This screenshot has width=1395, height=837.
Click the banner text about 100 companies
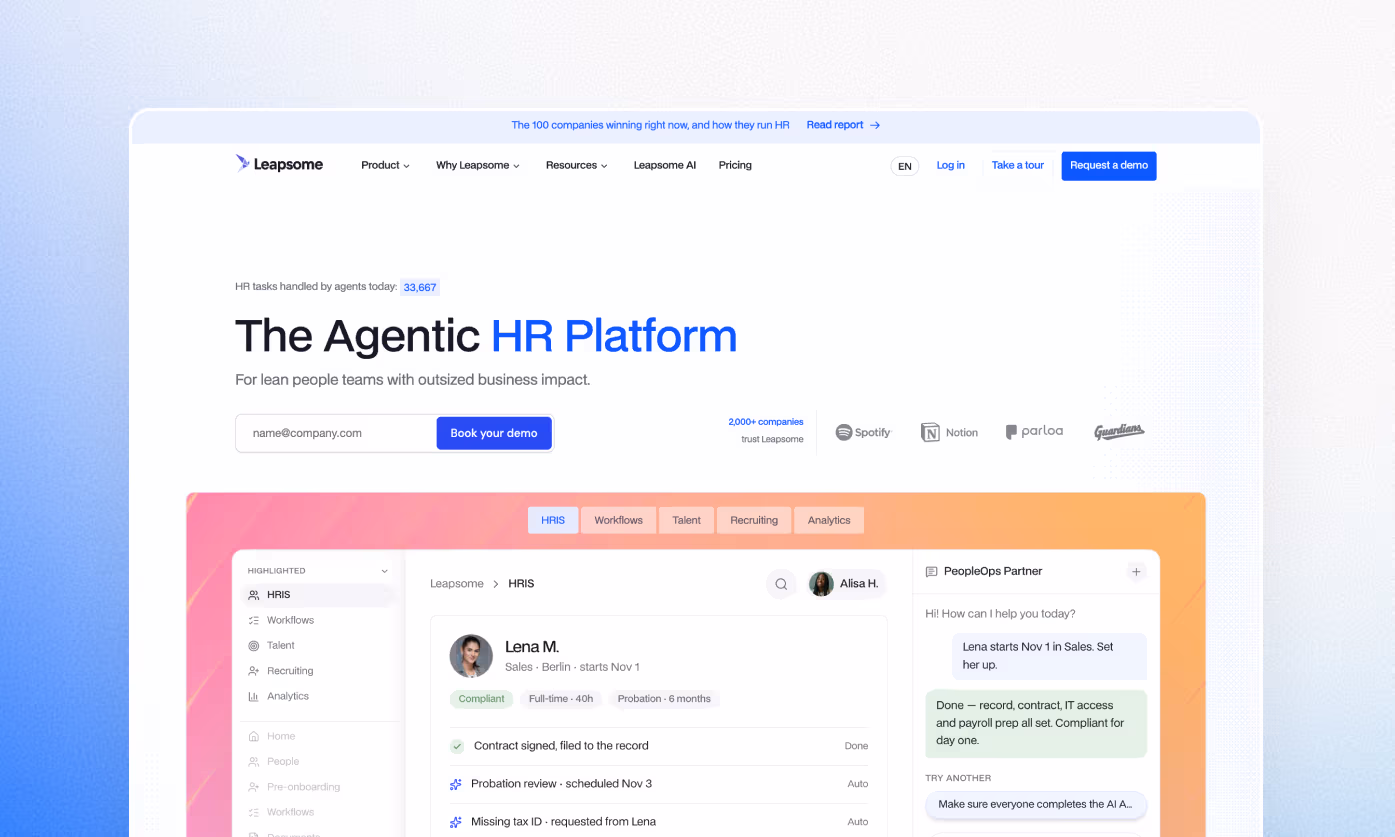tap(650, 125)
